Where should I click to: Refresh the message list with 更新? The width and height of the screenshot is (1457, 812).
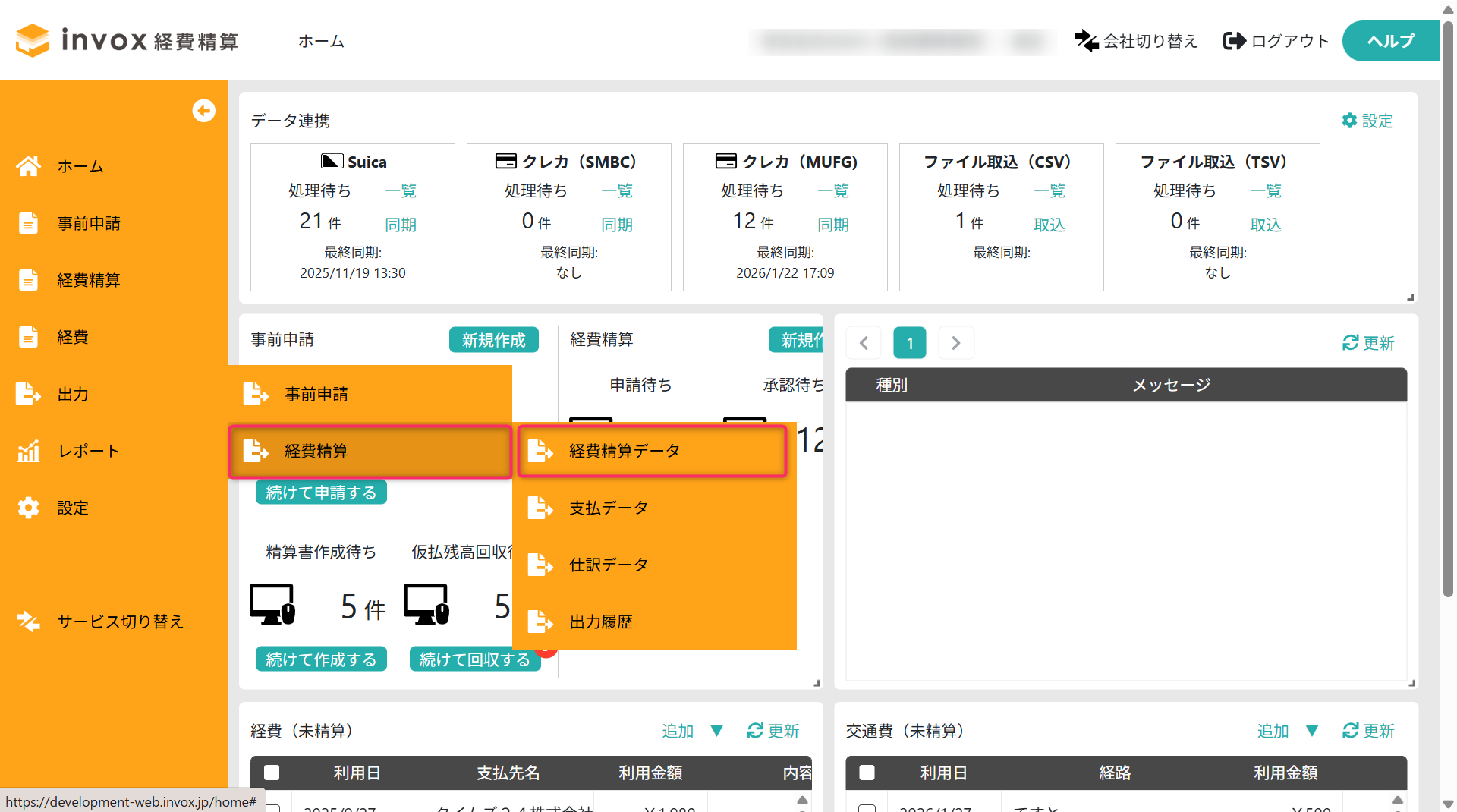click(1368, 343)
